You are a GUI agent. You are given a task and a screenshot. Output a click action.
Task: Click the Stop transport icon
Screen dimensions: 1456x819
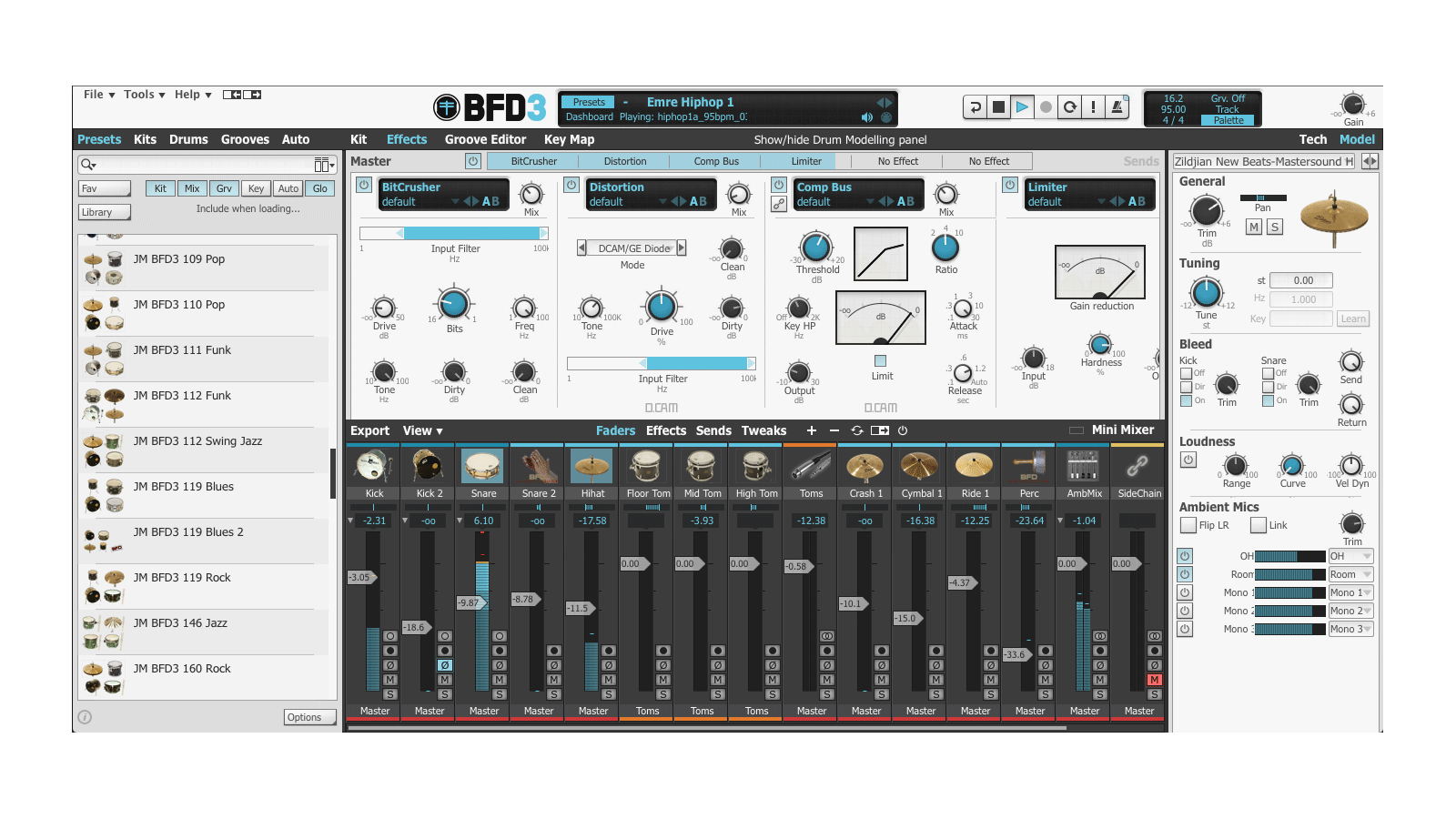[999, 106]
